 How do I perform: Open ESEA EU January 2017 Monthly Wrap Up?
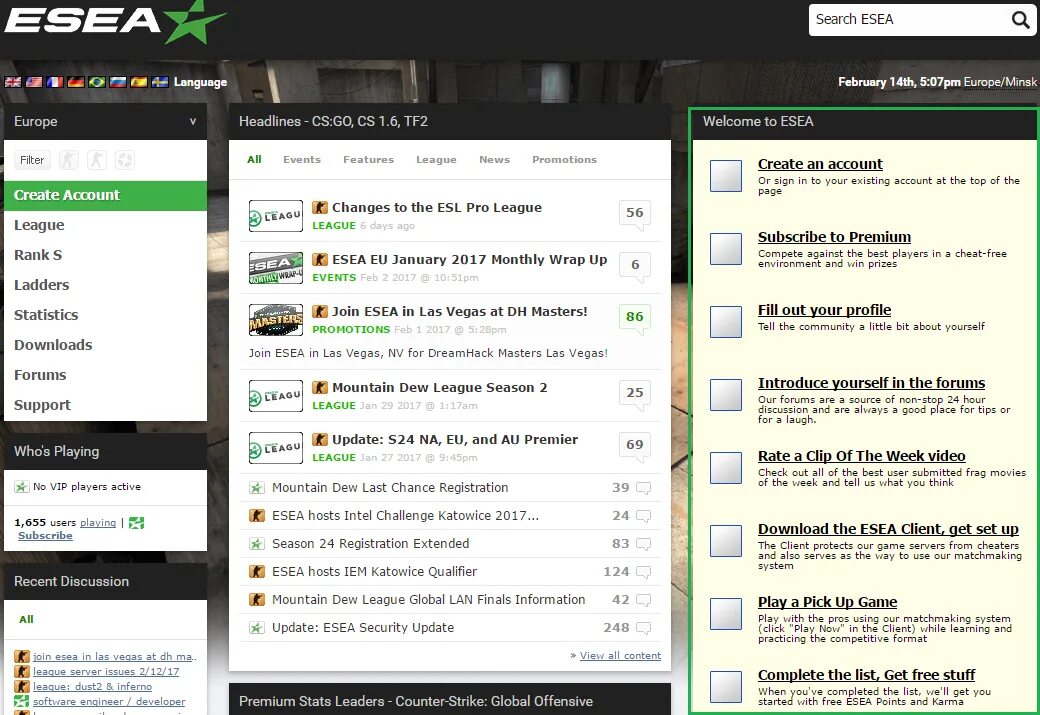[470, 259]
